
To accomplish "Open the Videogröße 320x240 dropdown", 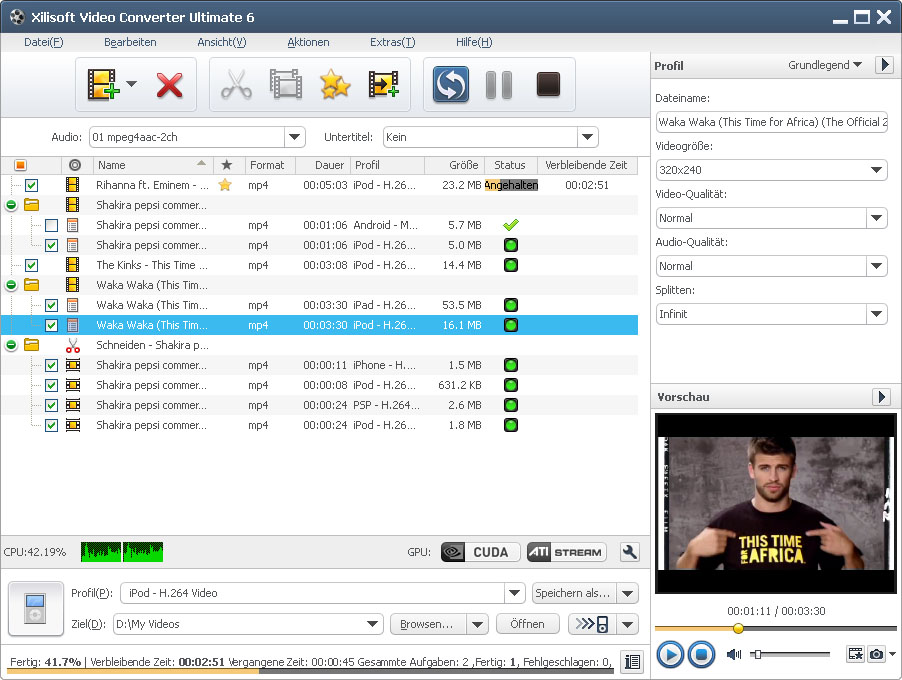I will click(876, 170).
